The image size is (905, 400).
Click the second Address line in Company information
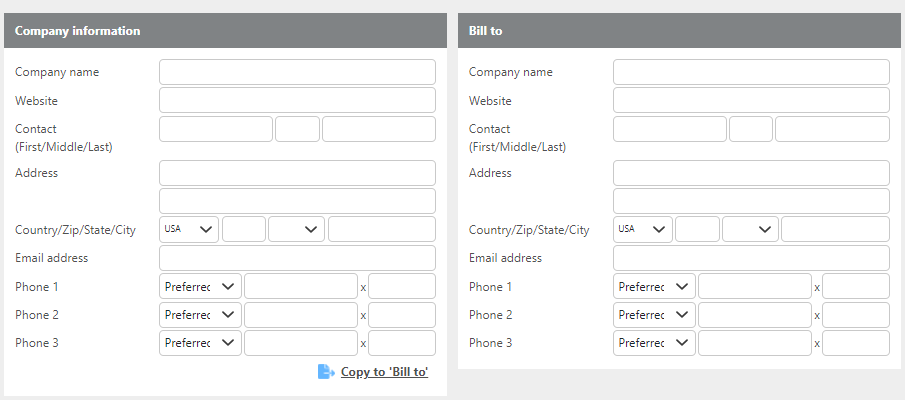point(297,201)
